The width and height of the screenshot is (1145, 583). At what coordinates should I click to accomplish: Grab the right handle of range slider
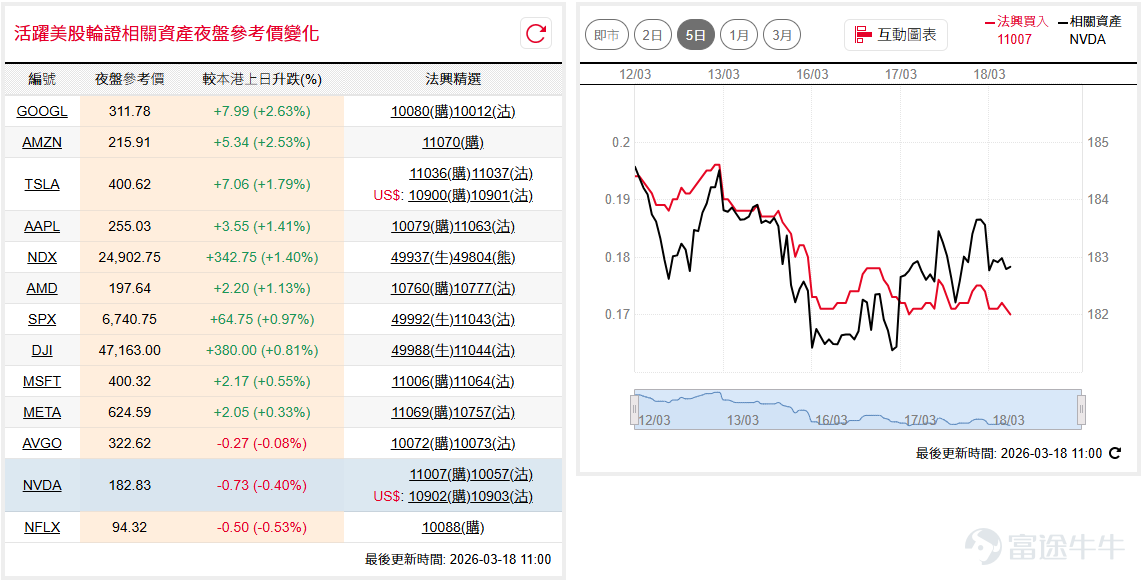1081,409
